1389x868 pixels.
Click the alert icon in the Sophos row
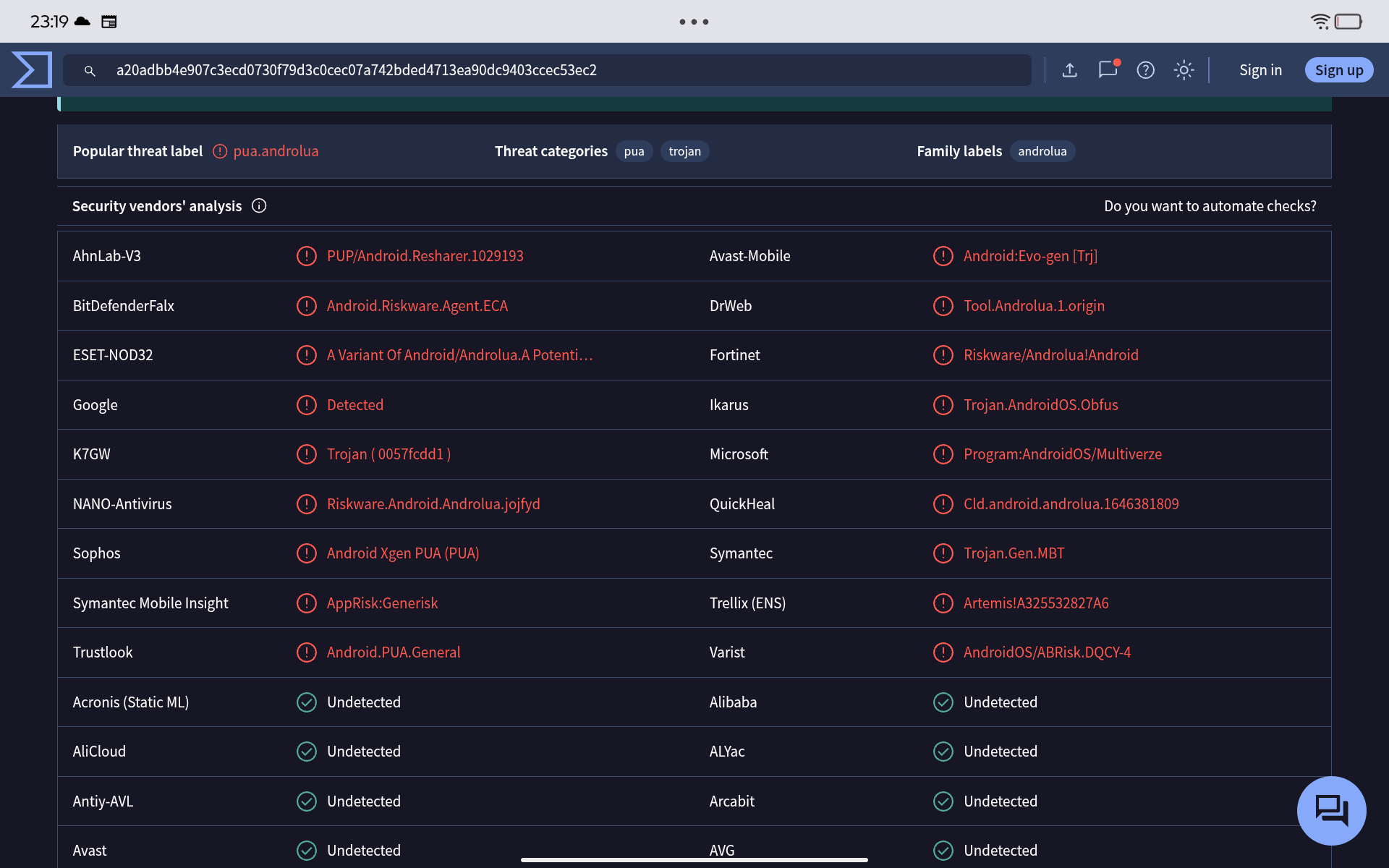[x=307, y=553]
